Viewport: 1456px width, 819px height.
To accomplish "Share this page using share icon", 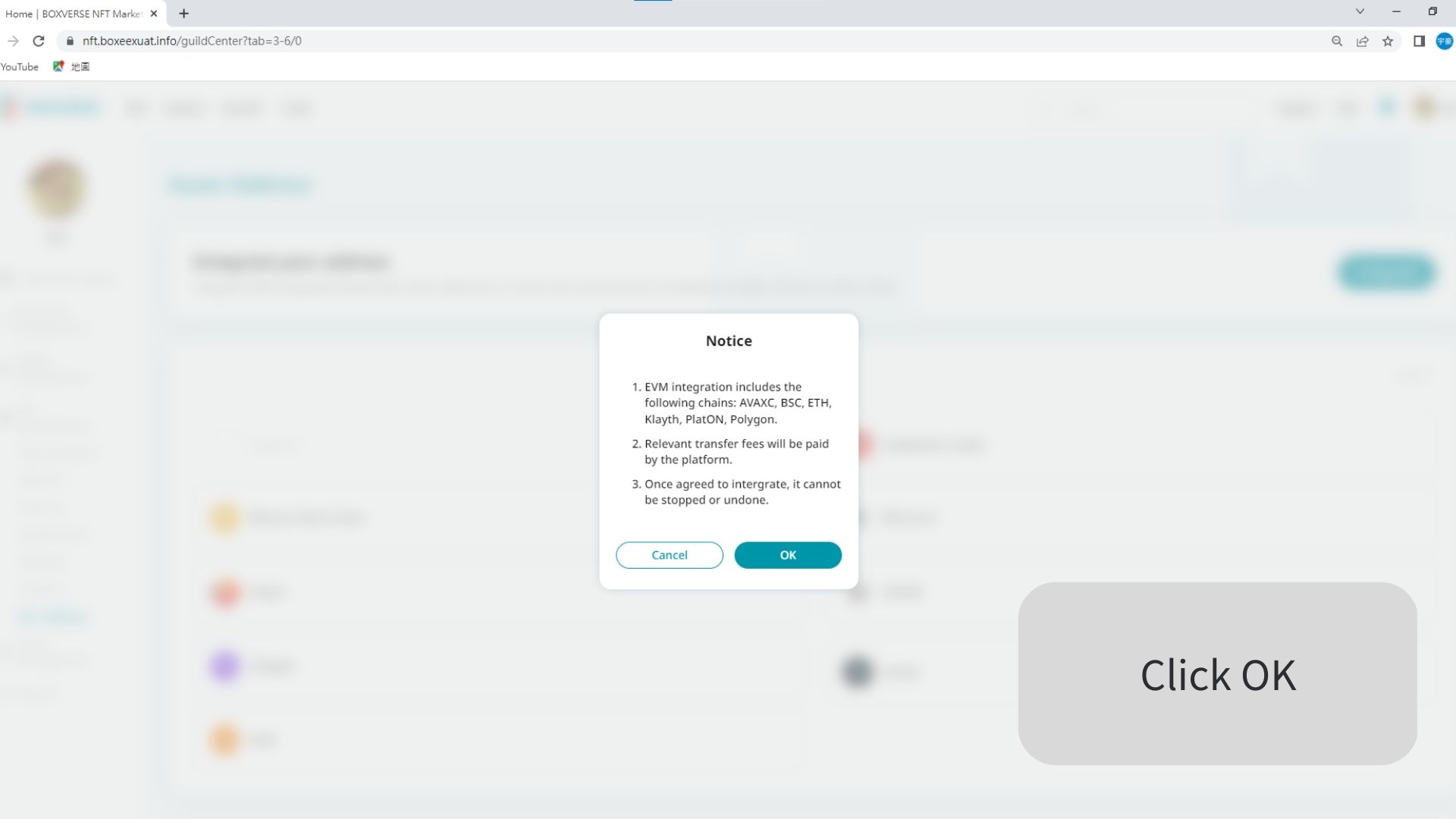I will (1363, 41).
